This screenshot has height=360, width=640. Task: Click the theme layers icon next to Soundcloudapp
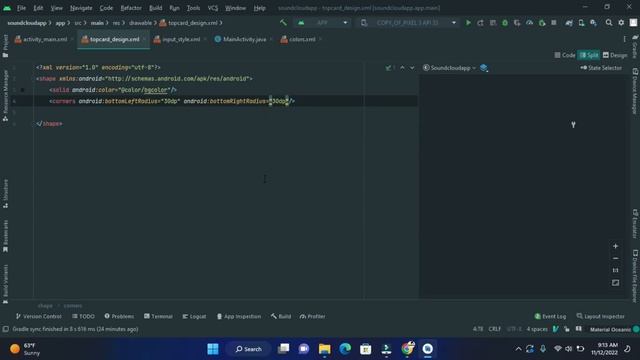coord(484,68)
